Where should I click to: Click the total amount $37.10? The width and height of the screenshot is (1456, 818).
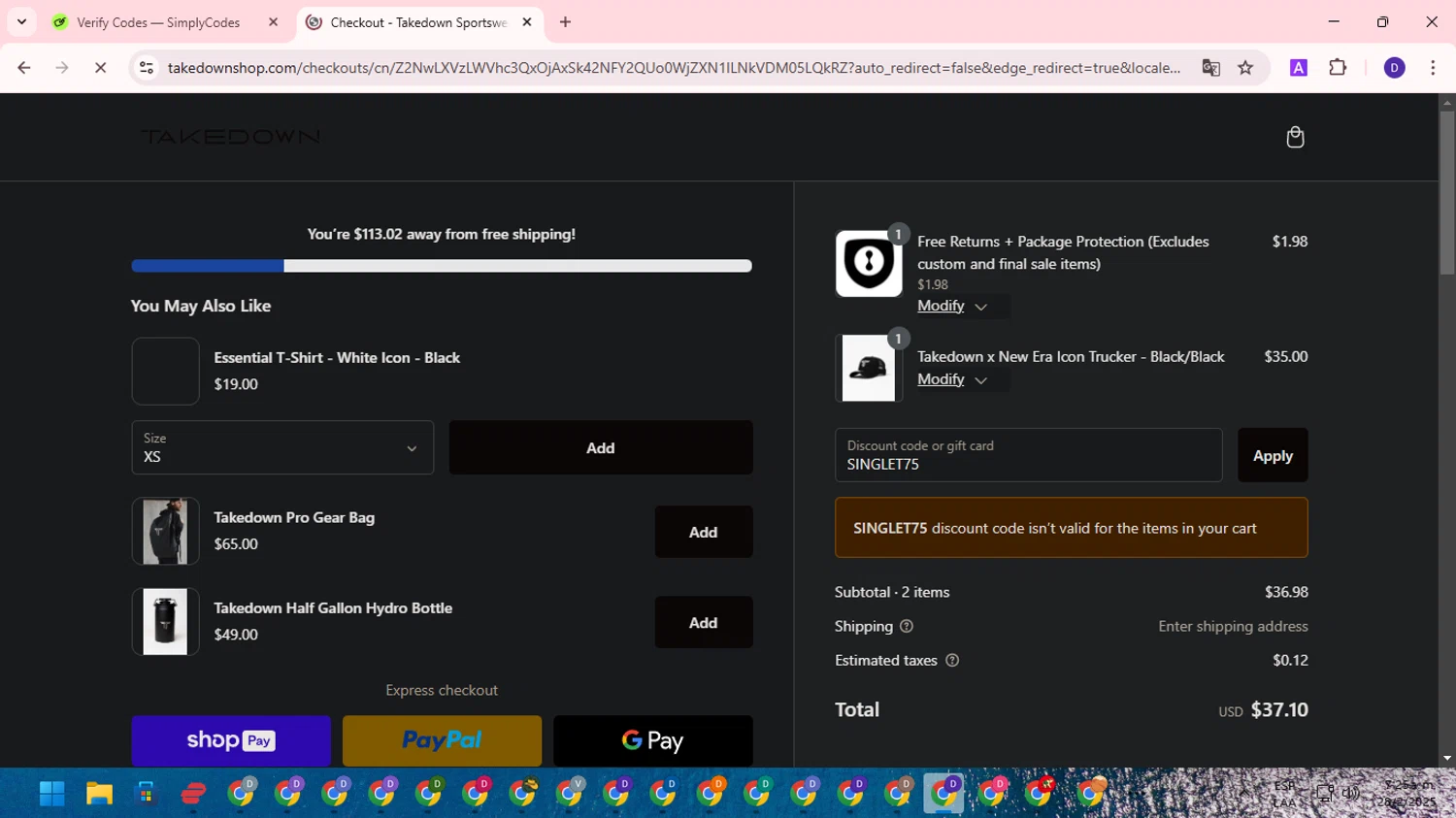[1279, 709]
